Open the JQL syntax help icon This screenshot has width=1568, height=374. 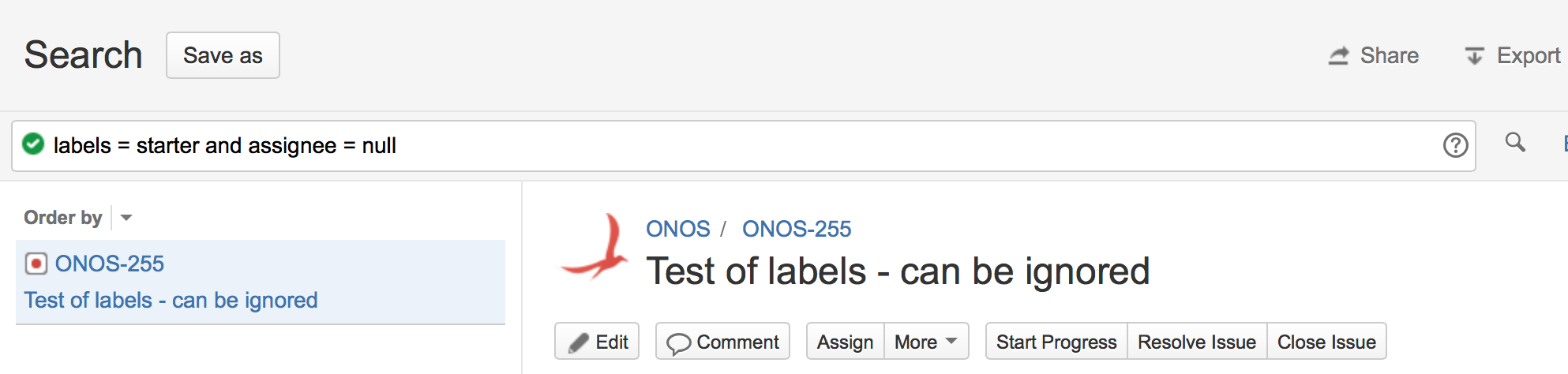(1455, 145)
